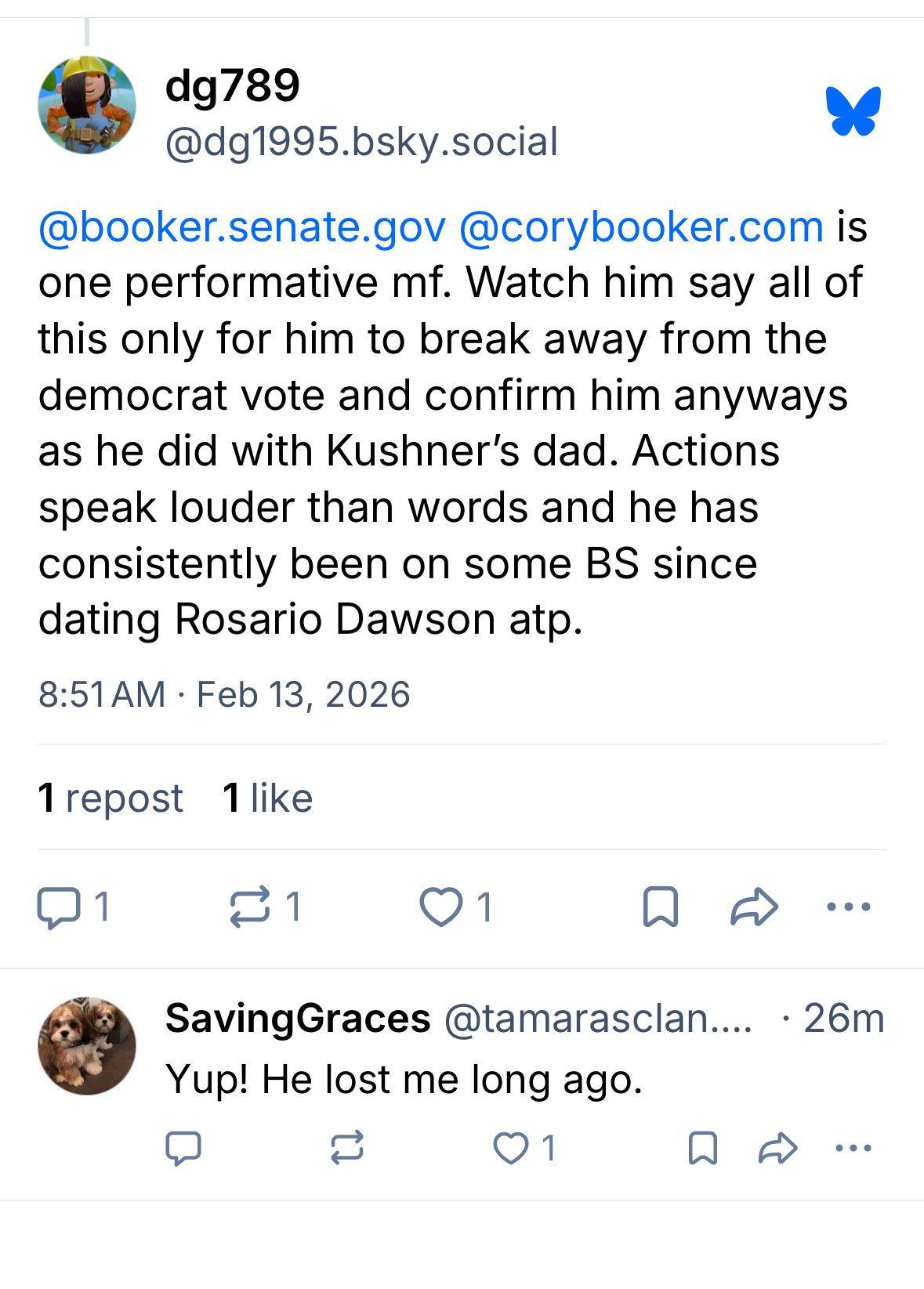View who liked this post
924x1289 pixels.
click(x=267, y=798)
